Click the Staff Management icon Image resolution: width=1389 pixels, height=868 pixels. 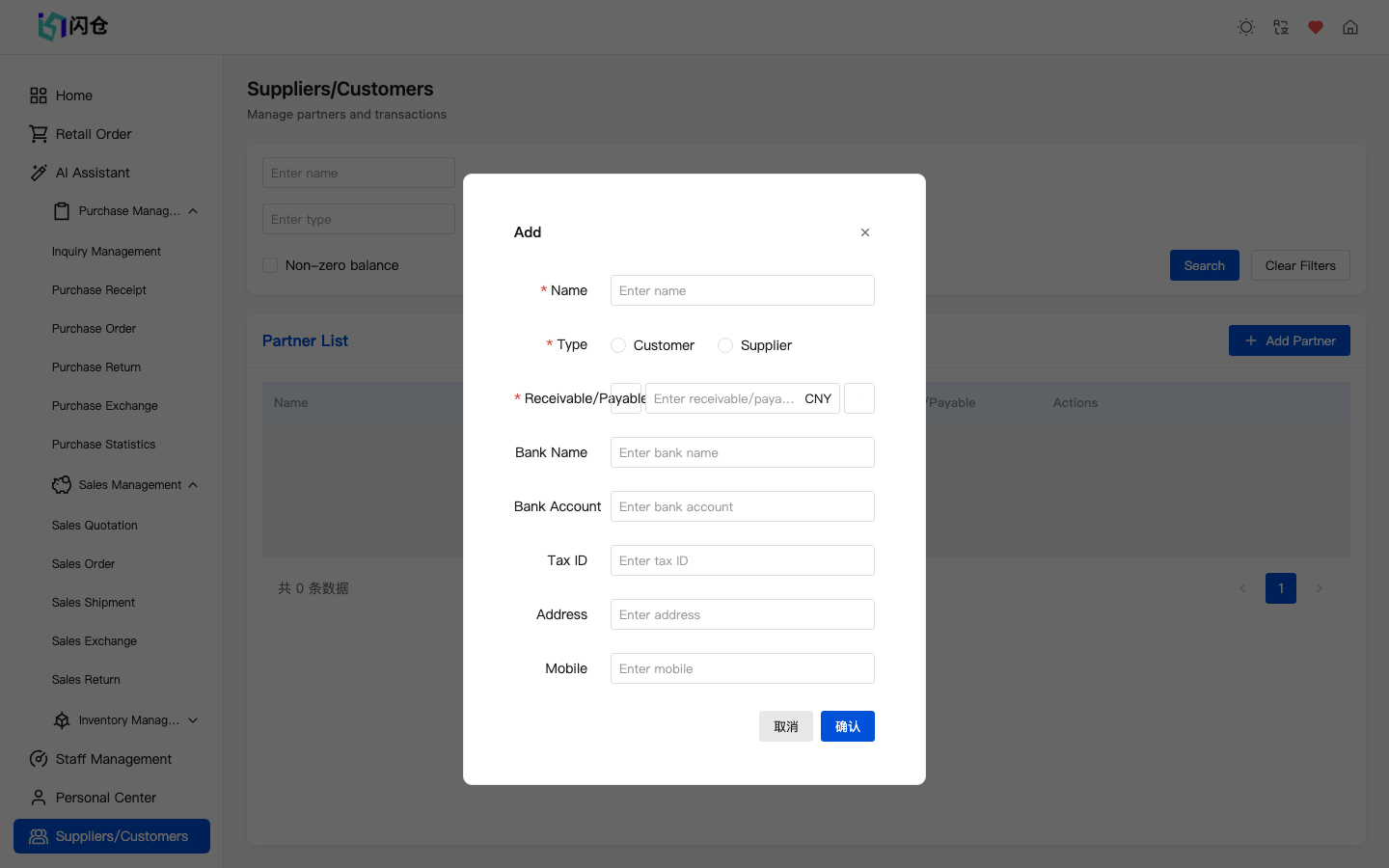tap(39, 759)
